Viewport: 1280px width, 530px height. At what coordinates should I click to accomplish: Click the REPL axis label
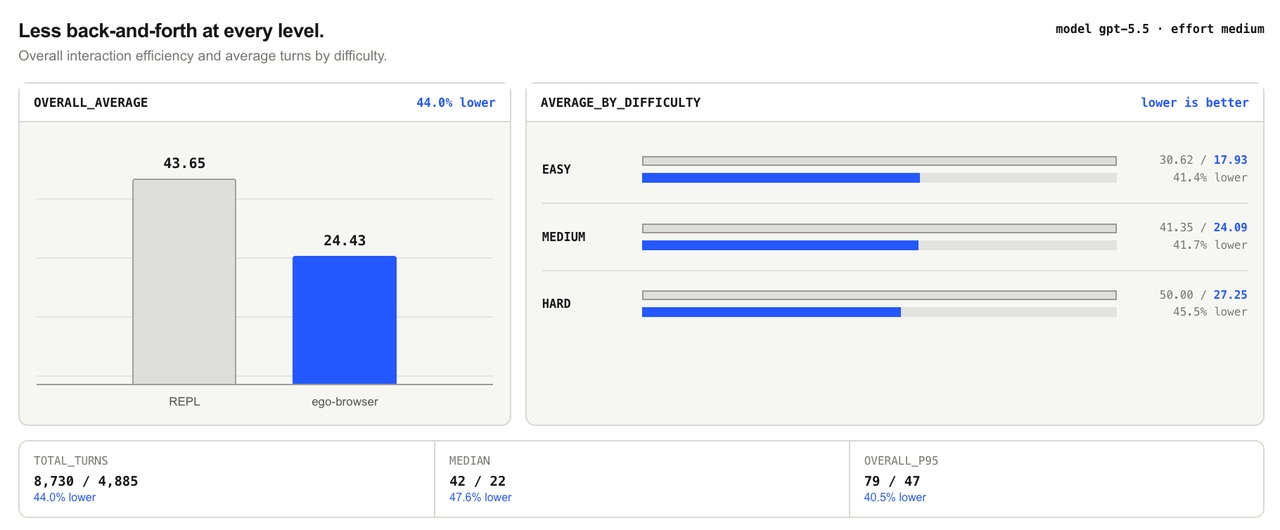[184, 402]
